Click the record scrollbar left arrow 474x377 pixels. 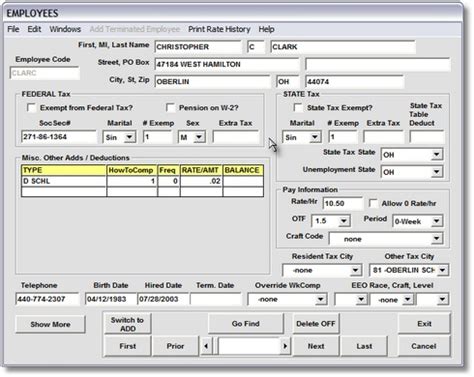[206, 346]
